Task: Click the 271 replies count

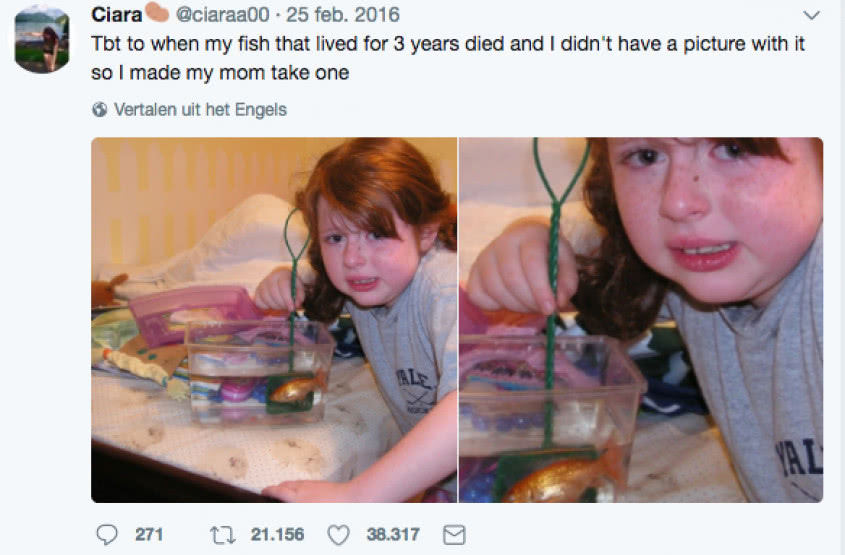Action: pyautogui.click(x=149, y=535)
